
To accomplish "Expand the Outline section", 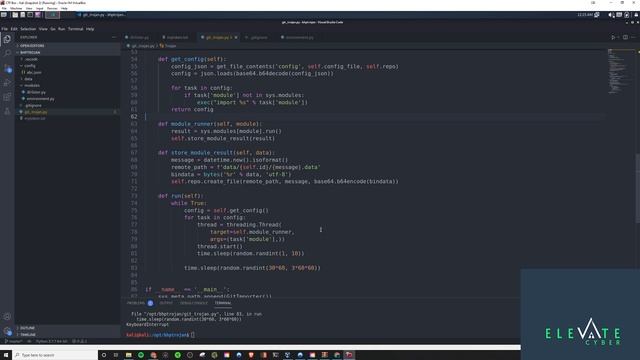I will pos(67,328).
